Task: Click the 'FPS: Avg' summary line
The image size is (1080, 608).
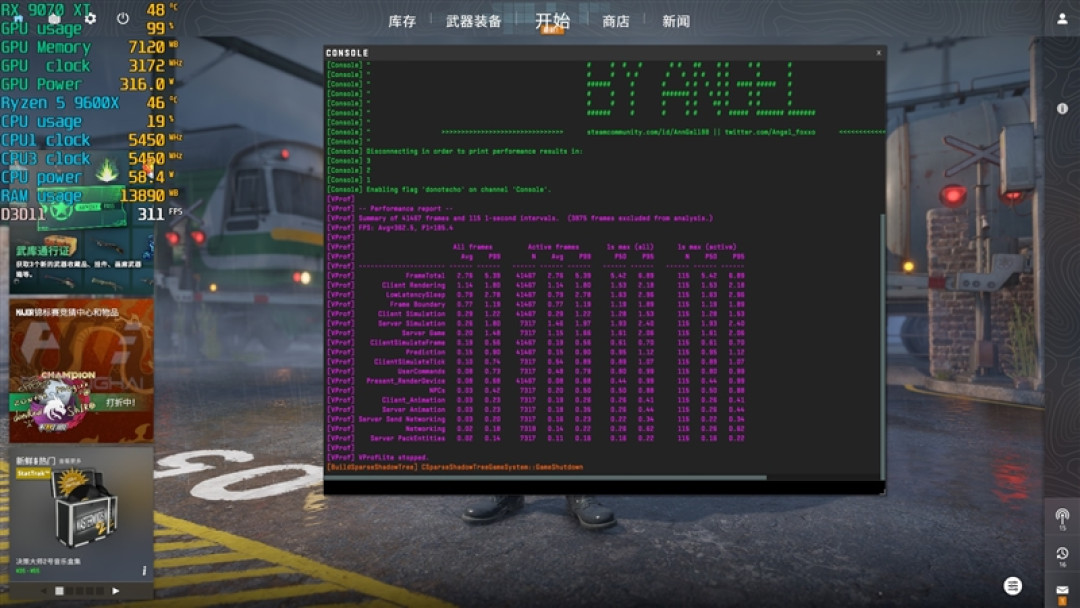Action: pyautogui.click(x=406, y=228)
